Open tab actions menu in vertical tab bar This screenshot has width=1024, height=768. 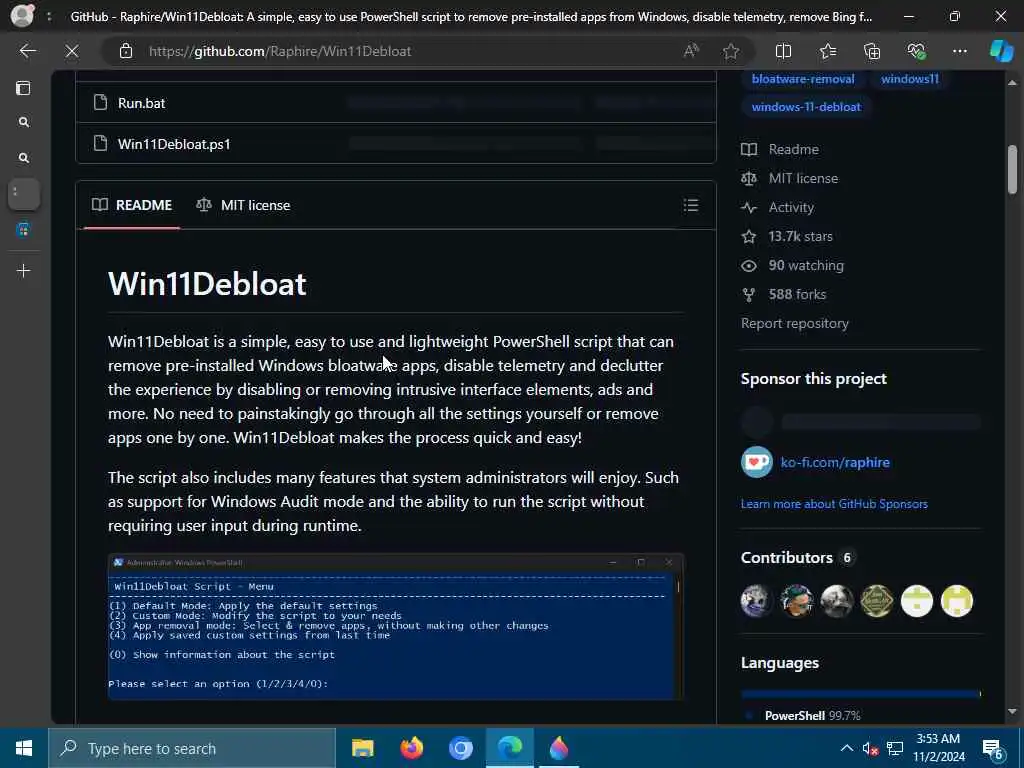(x=24, y=88)
